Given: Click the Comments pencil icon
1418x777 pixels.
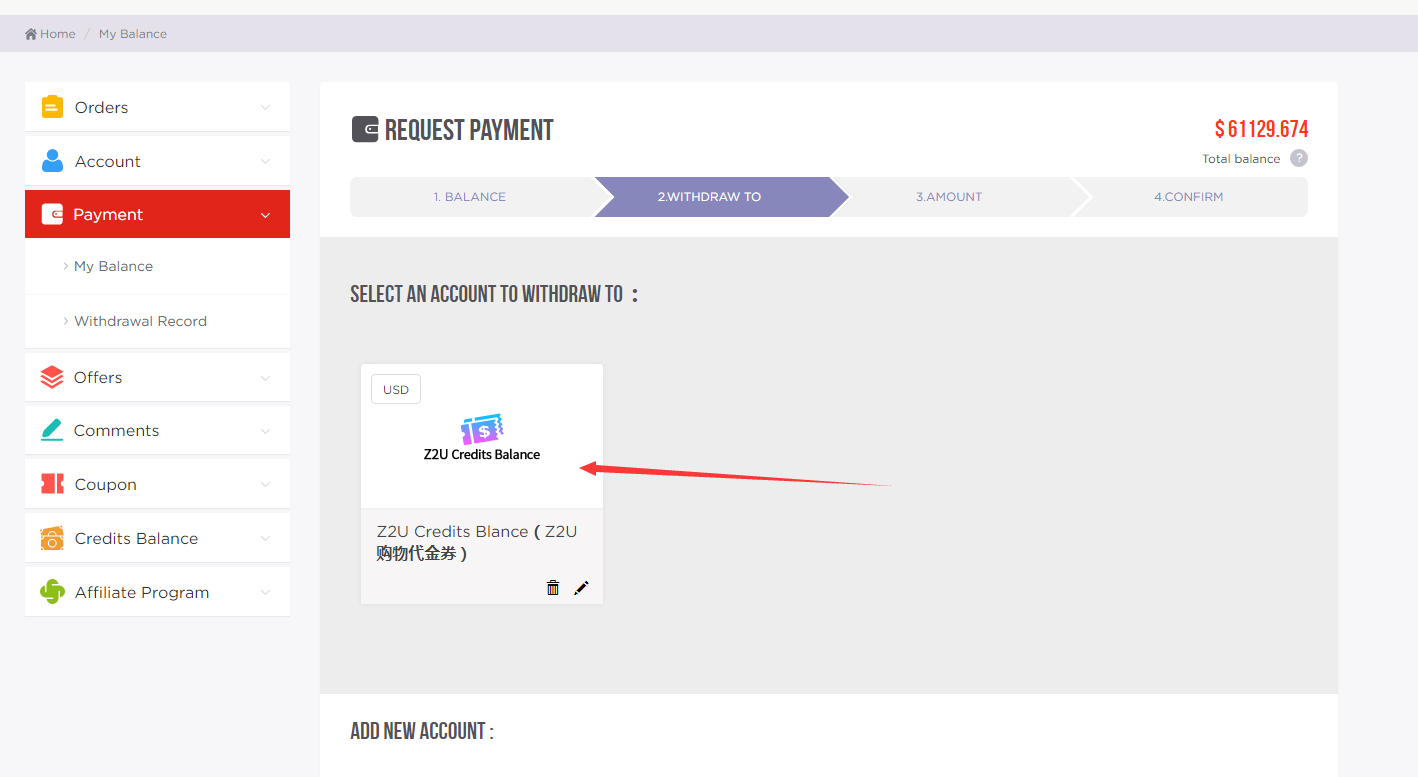Looking at the screenshot, I should tap(52, 430).
